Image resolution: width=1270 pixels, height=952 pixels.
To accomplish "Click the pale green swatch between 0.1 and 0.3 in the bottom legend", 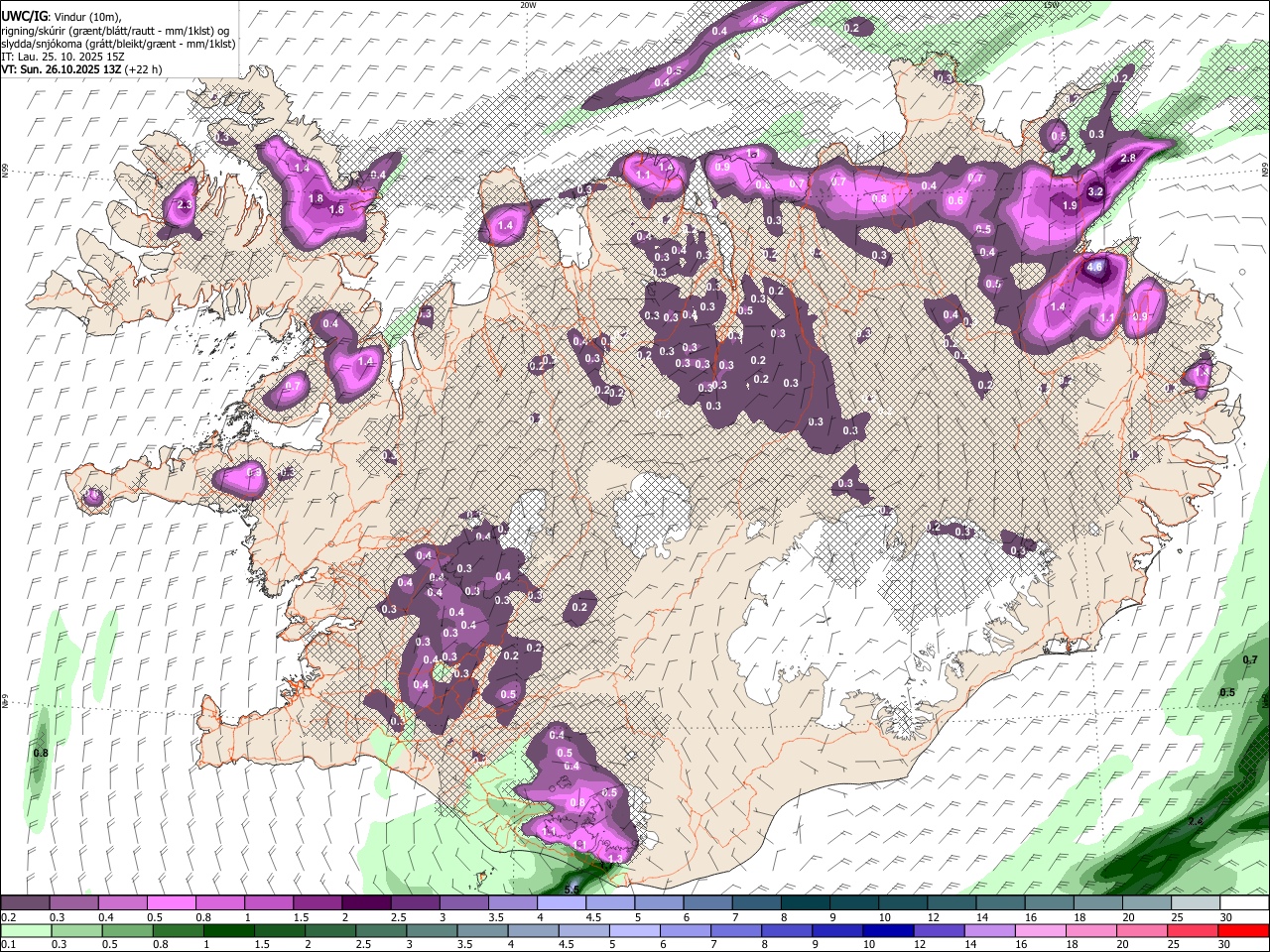I will [x=26, y=930].
